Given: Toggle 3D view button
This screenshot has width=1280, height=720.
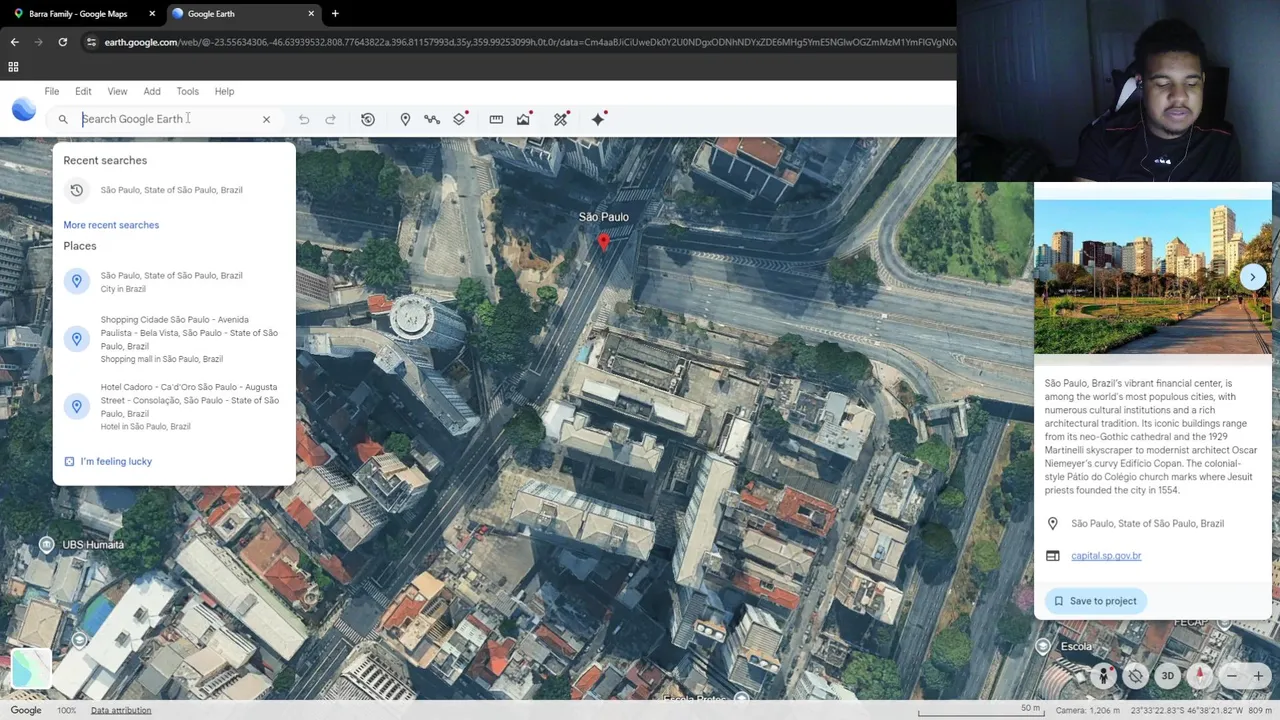Looking at the screenshot, I should [1167, 676].
